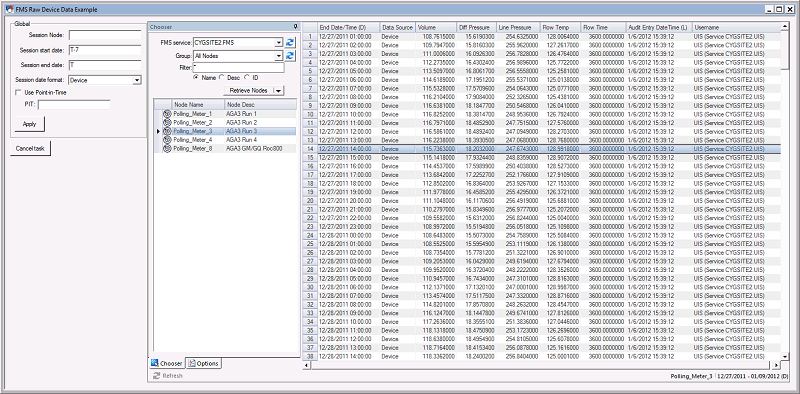Click date range 12/27/2011 - 01/09/2012 status

(752, 376)
